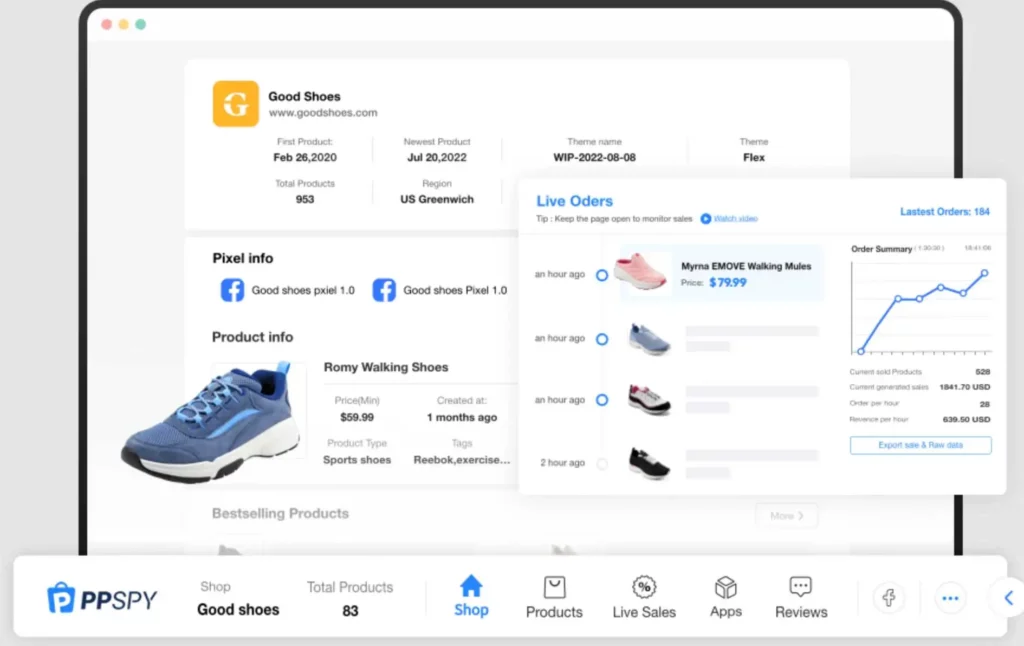Open the three-dots more options button
Image resolution: width=1024 pixels, height=646 pixels.
point(950,598)
